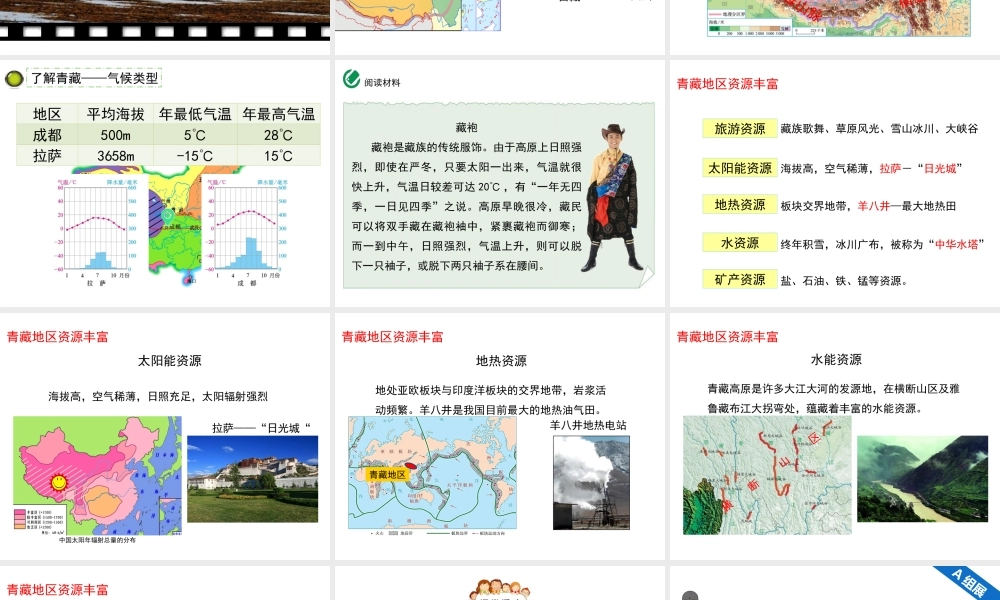This screenshot has height=600, width=1000.
Task: Click the 平均海拔 table header cell
Action: pyautogui.click(x=116, y=114)
